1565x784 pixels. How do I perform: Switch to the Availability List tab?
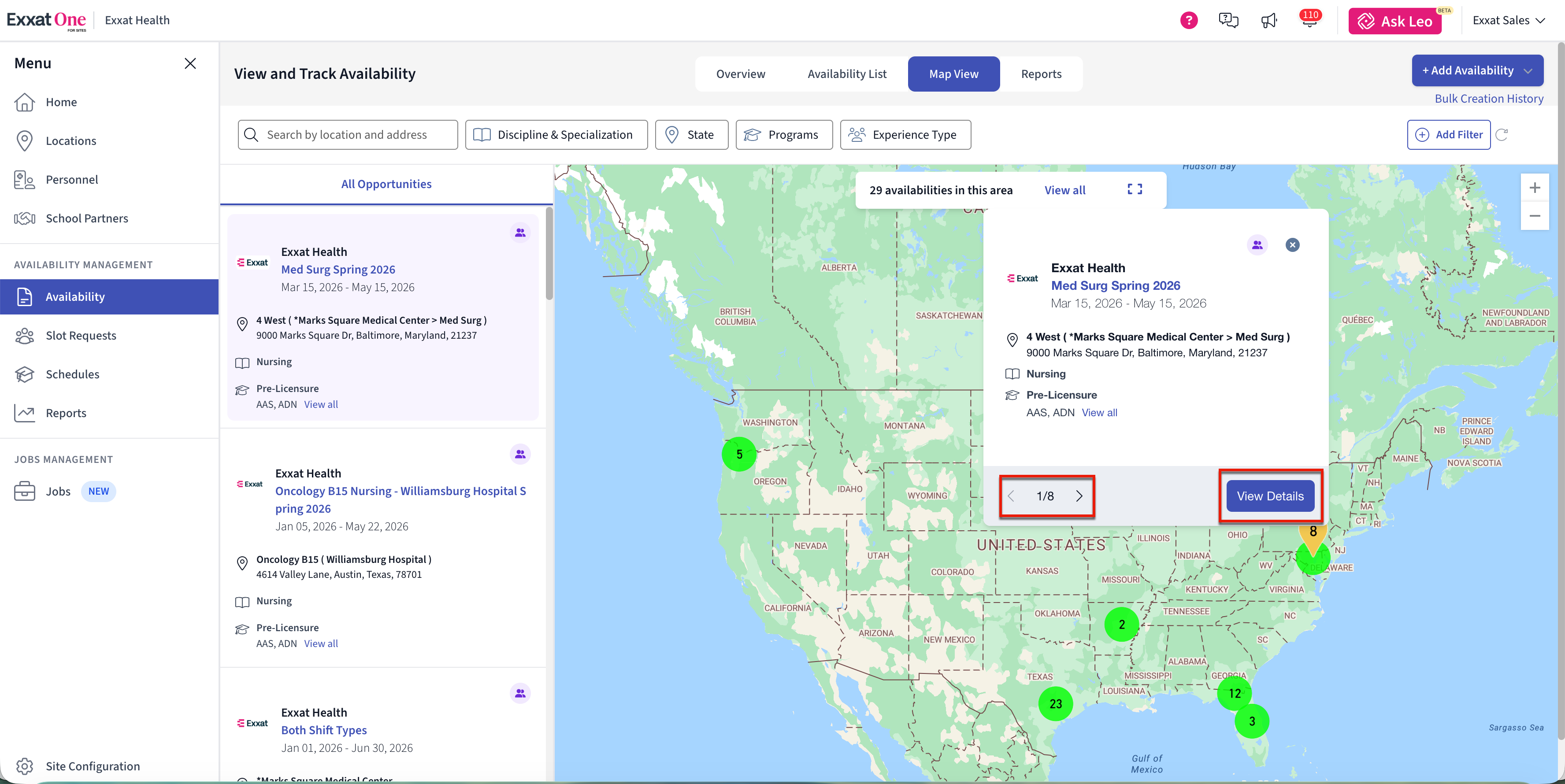tap(846, 74)
